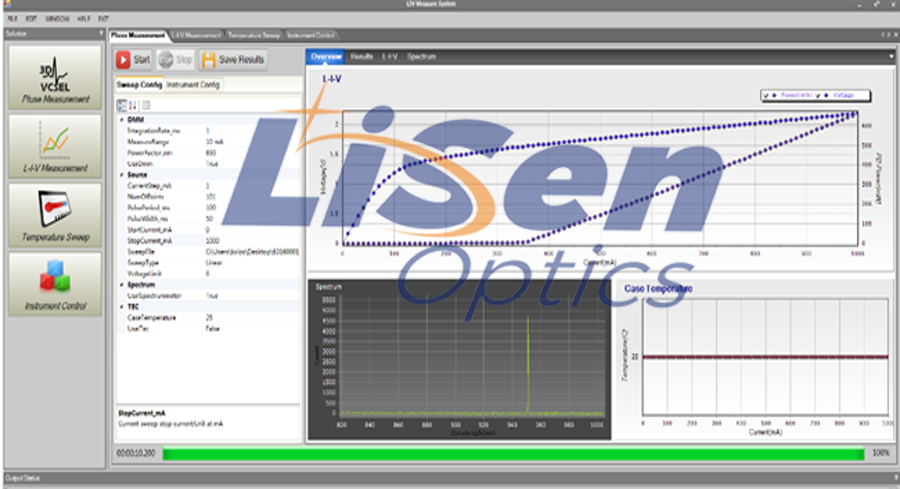Click the Output Status panel header
The image size is (900, 489).
click(x=450, y=478)
